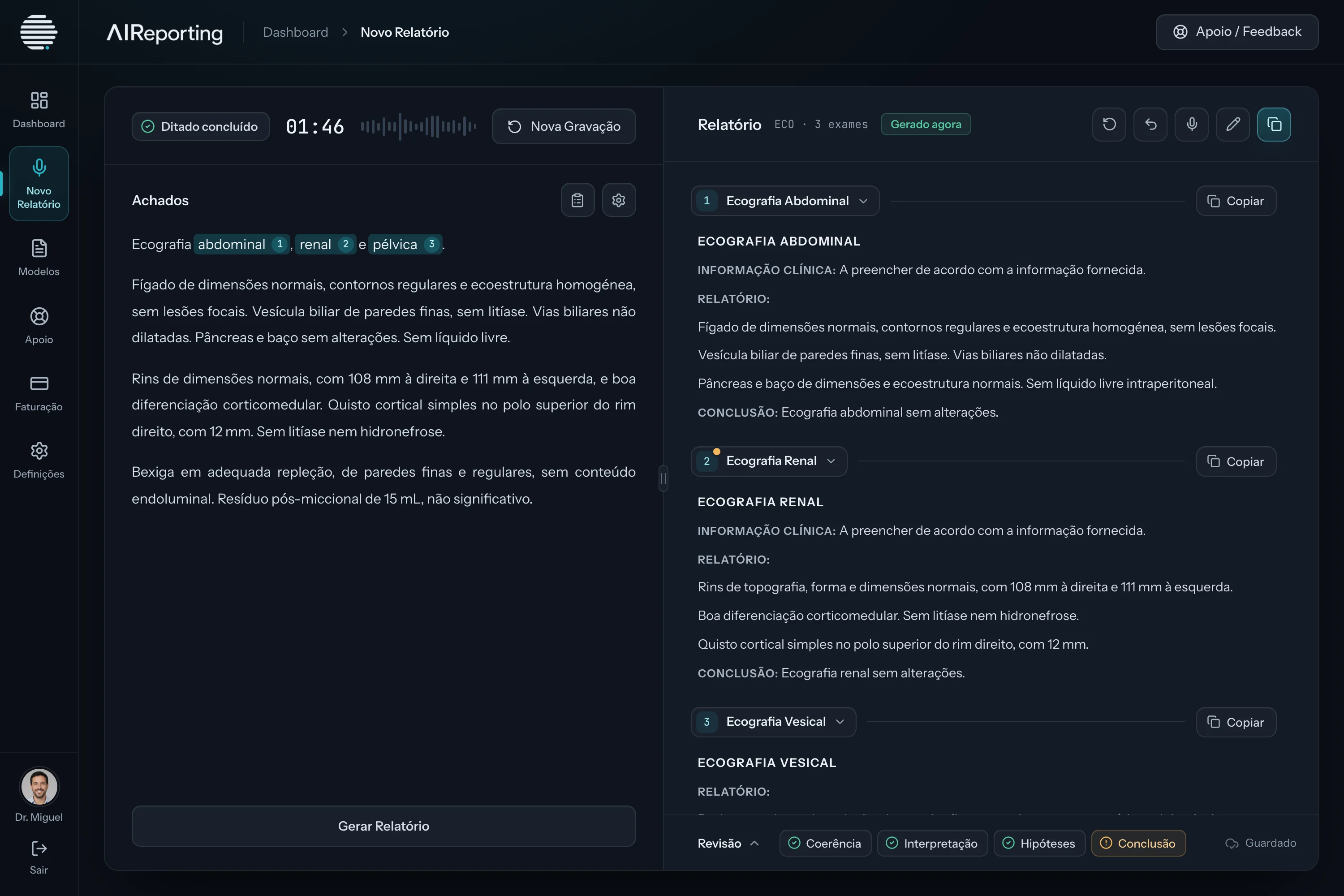Click the 'Quisto cortical simples' report line
This screenshot has width=1344, height=896.
(x=893, y=644)
